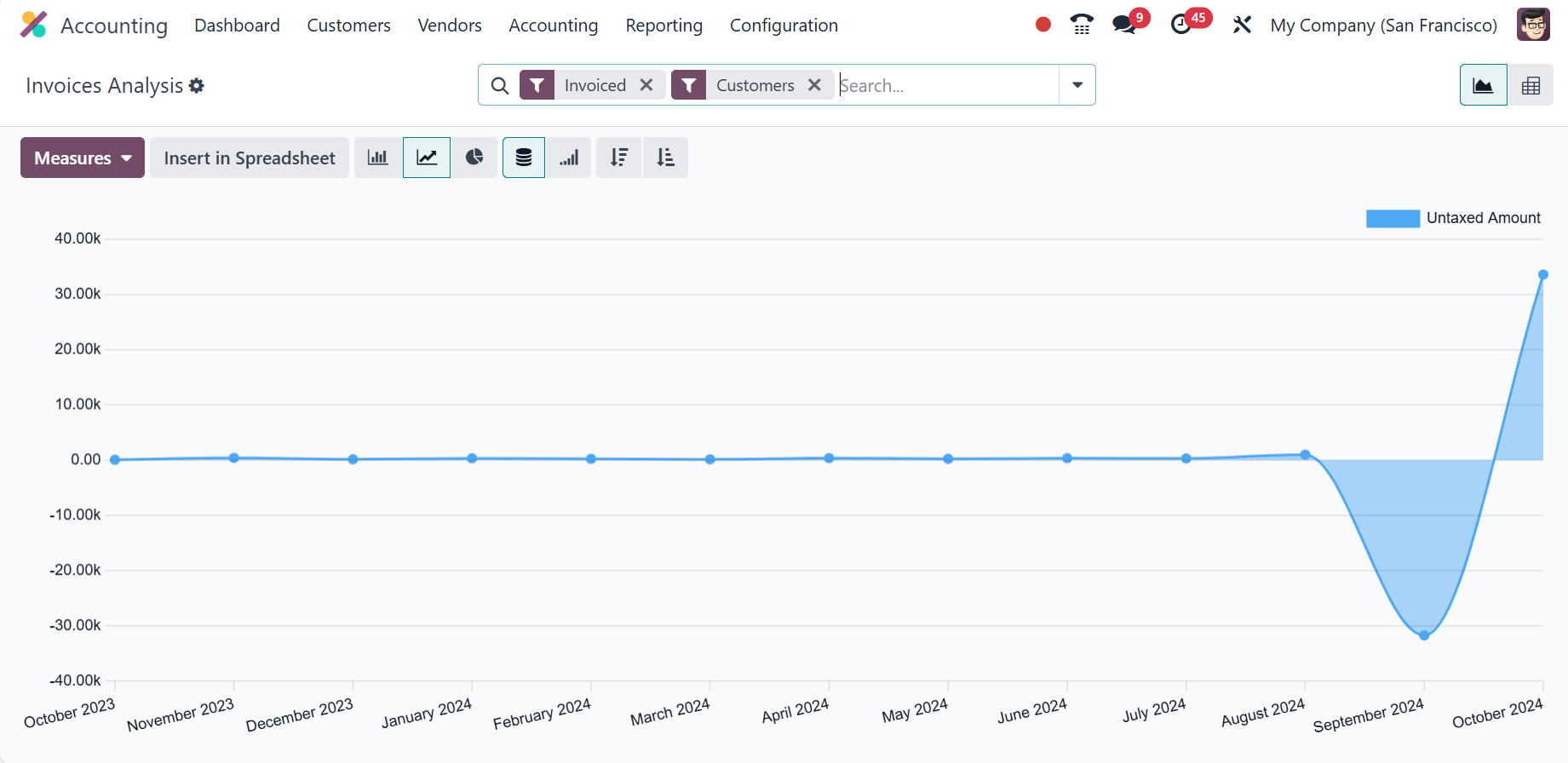Screen dimensions: 1568x763
Task: Click the July 2024 data point
Action: (x=1186, y=458)
